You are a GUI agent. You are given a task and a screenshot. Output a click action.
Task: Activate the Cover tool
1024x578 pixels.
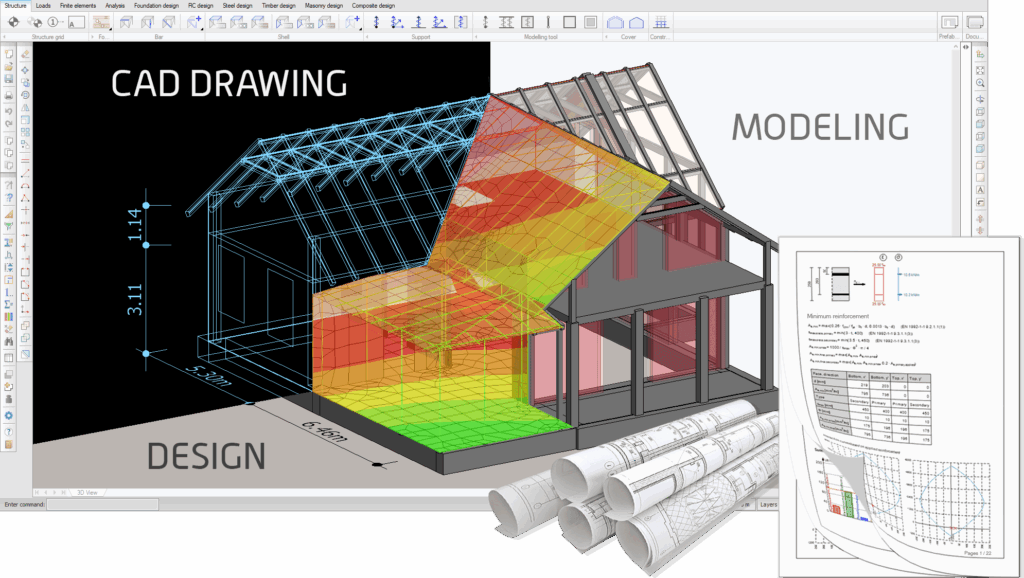(x=614, y=23)
